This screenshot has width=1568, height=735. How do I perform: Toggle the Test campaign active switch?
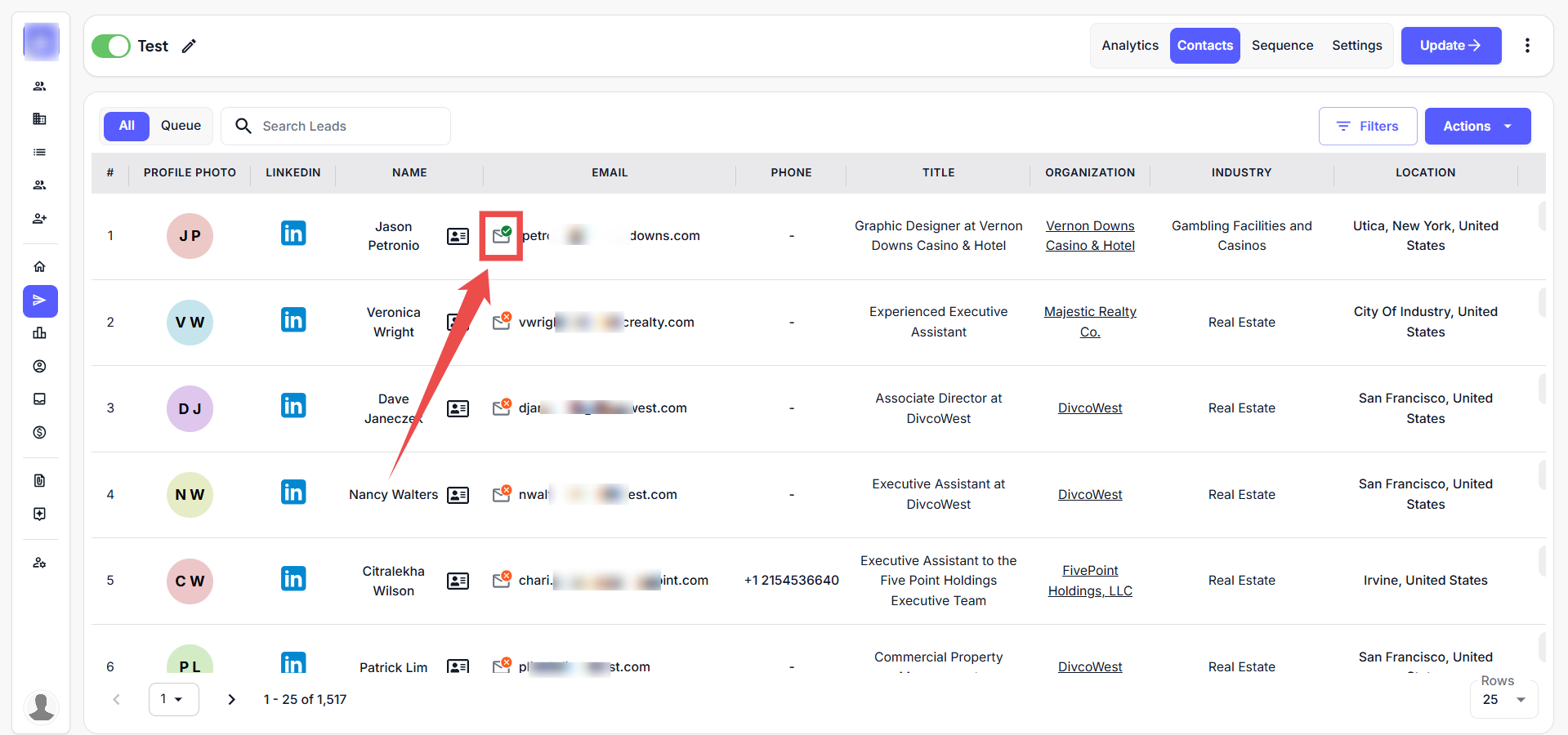point(111,46)
